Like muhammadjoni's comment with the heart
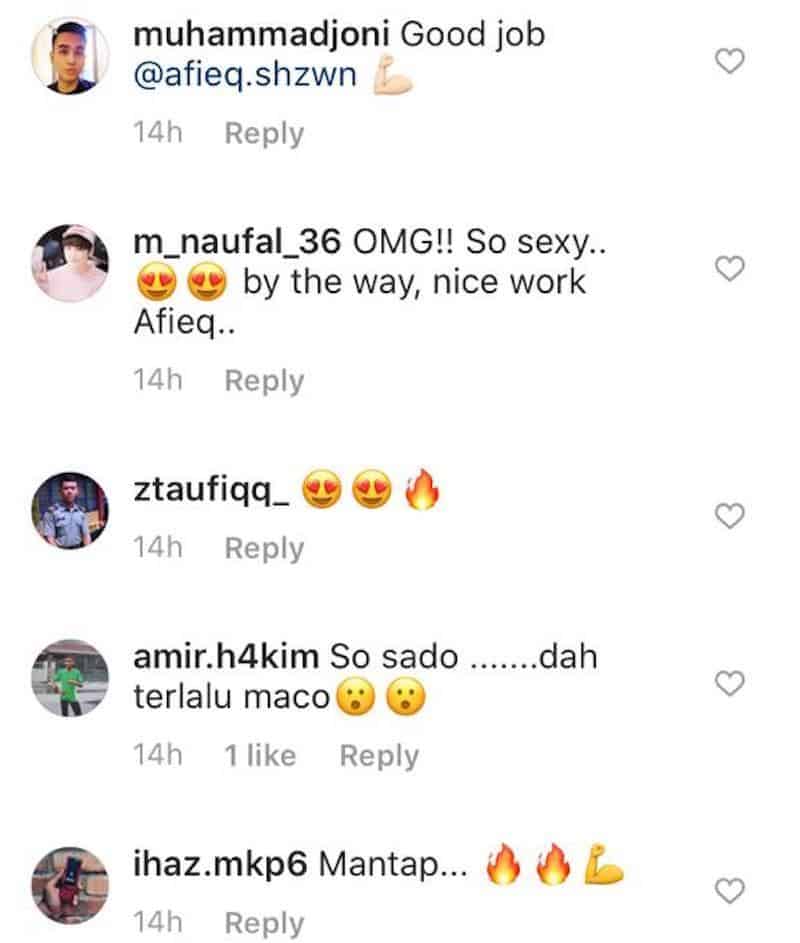Screen dimensions: 800x943 [x=732, y=63]
